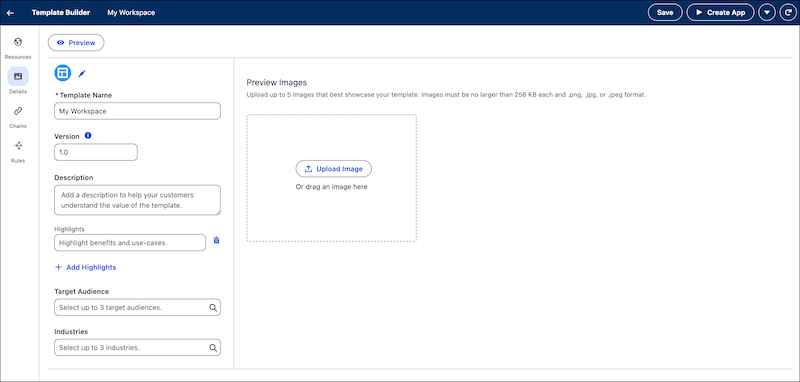Click 'Or drag an image here' text
800x382 pixels.
tap(332, 187)
